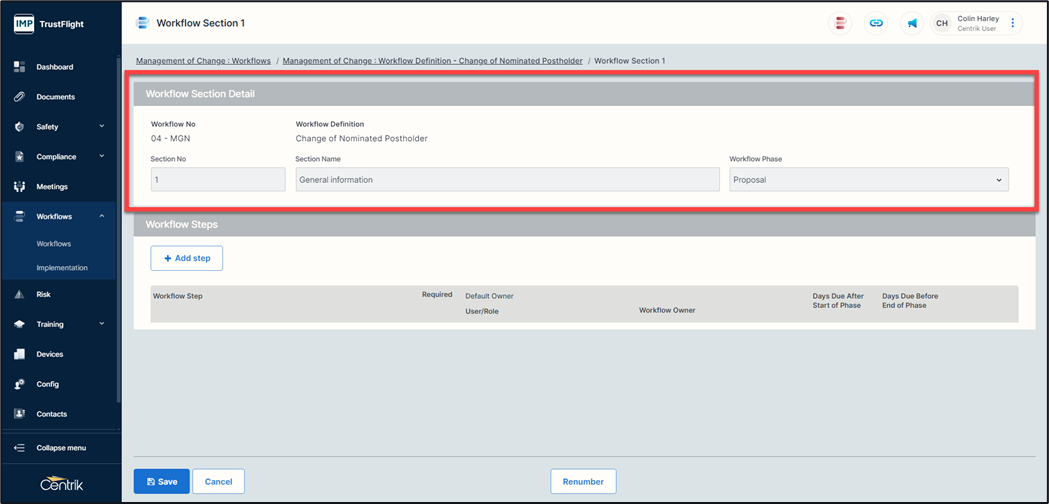Expand the Compliance sidebar section
This screenshot has width=1049, height=504.
pos(60,157)
